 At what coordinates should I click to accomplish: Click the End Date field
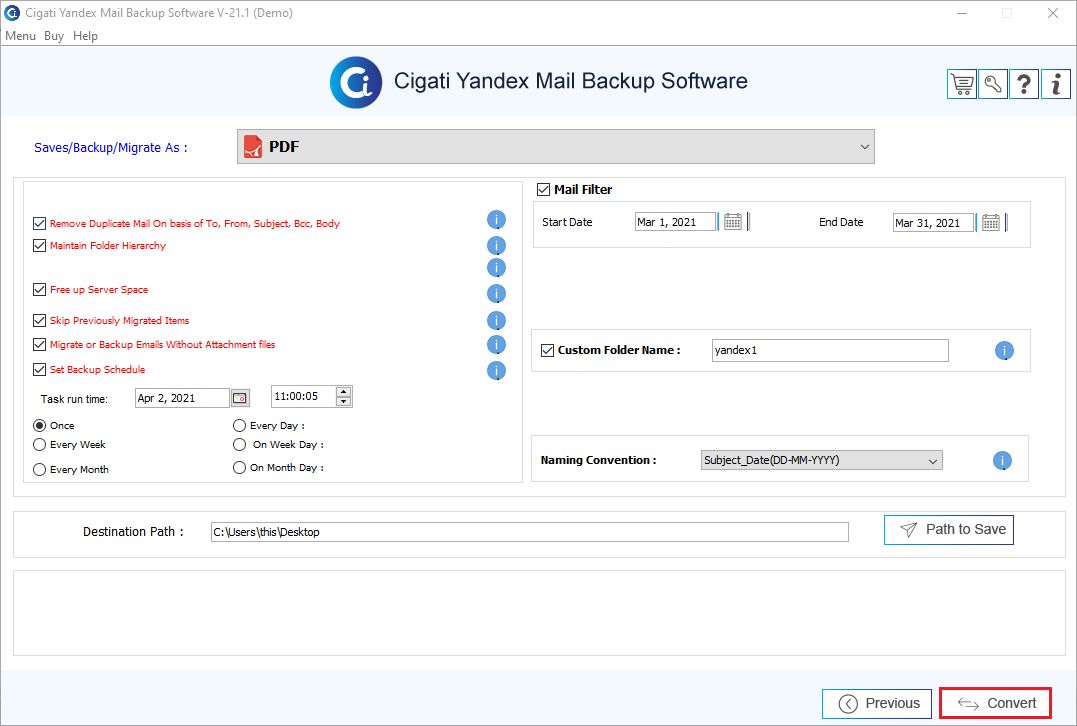click(933, 223)
